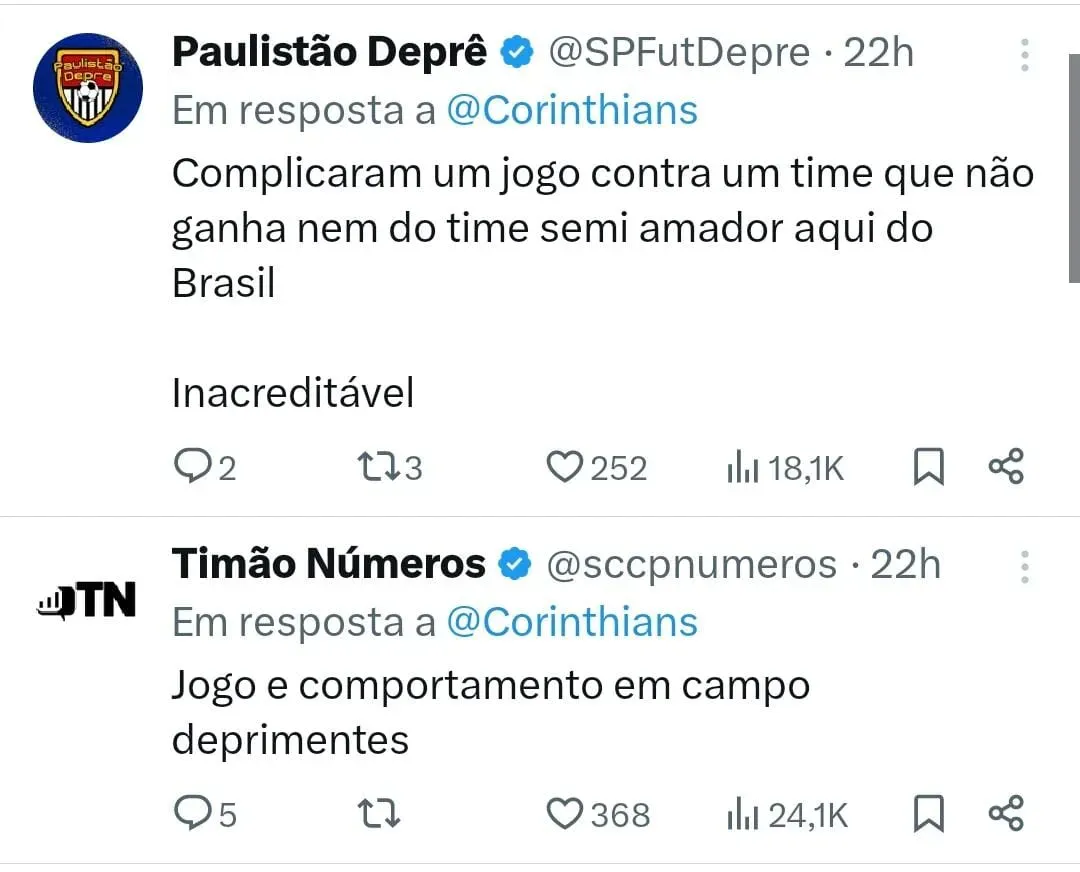Viewport: 1080px width, 872px height.
Task: Bookmark the Paulistão Deprê tweet
Action: [x=929, y=467]
